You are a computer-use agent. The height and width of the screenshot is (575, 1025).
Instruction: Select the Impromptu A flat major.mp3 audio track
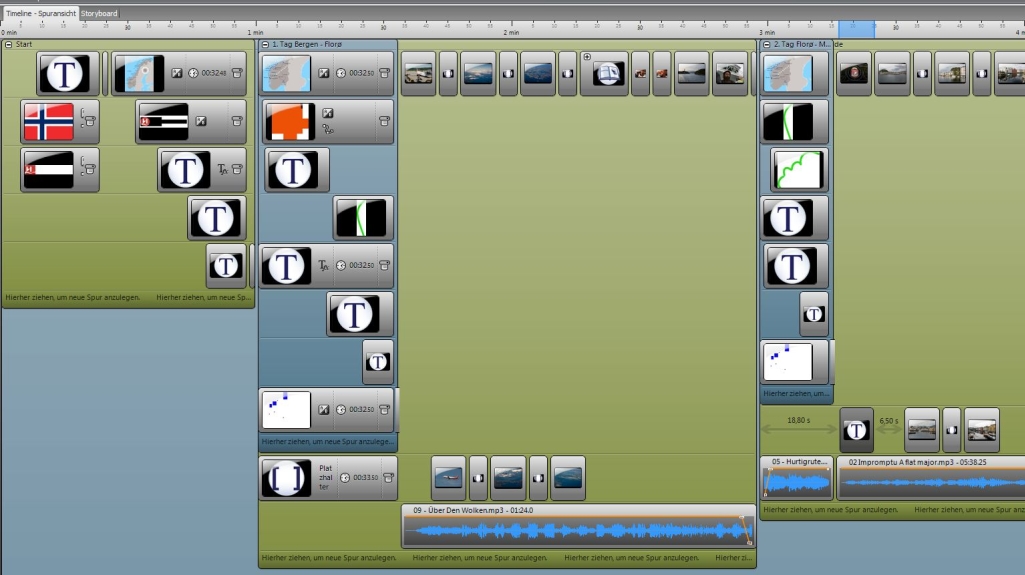coord(930,480)
